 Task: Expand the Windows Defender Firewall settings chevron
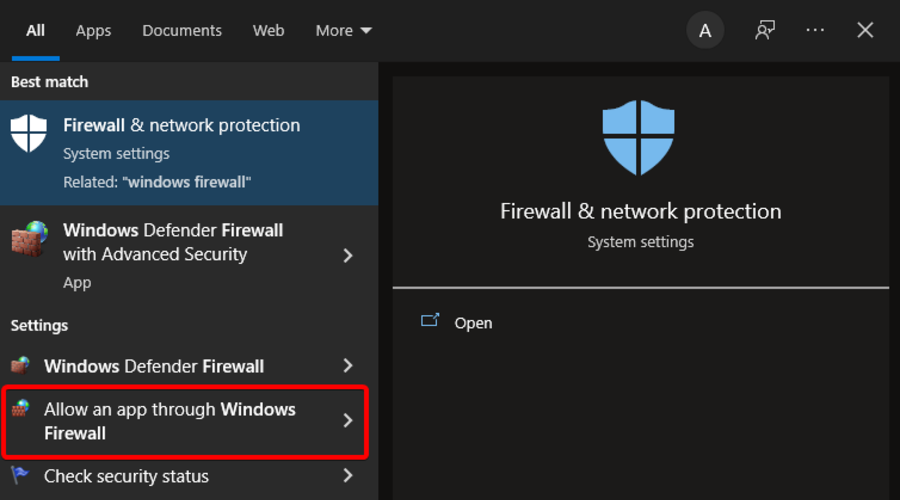coord(348,366)
